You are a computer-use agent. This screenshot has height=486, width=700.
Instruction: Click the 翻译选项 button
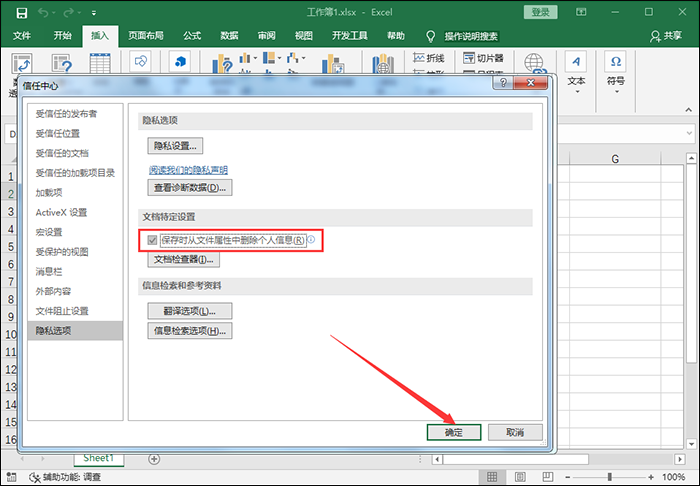[x=190, y=311]
